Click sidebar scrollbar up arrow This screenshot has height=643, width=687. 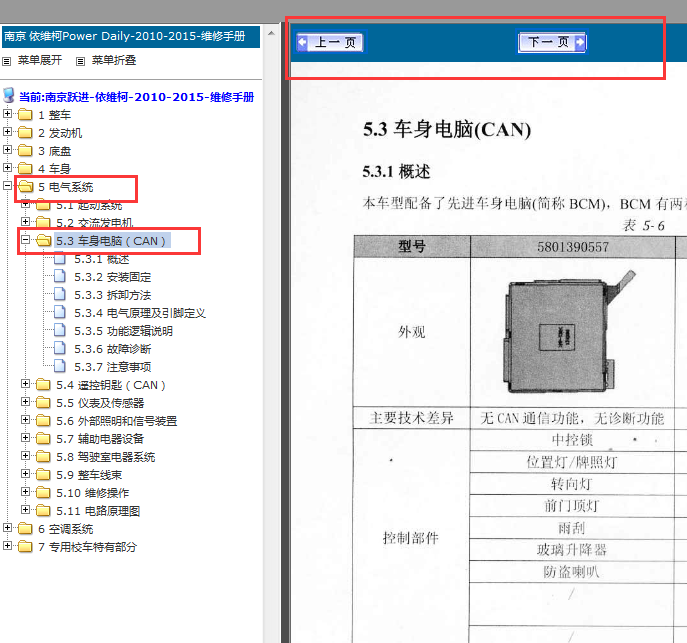(271, 33)
